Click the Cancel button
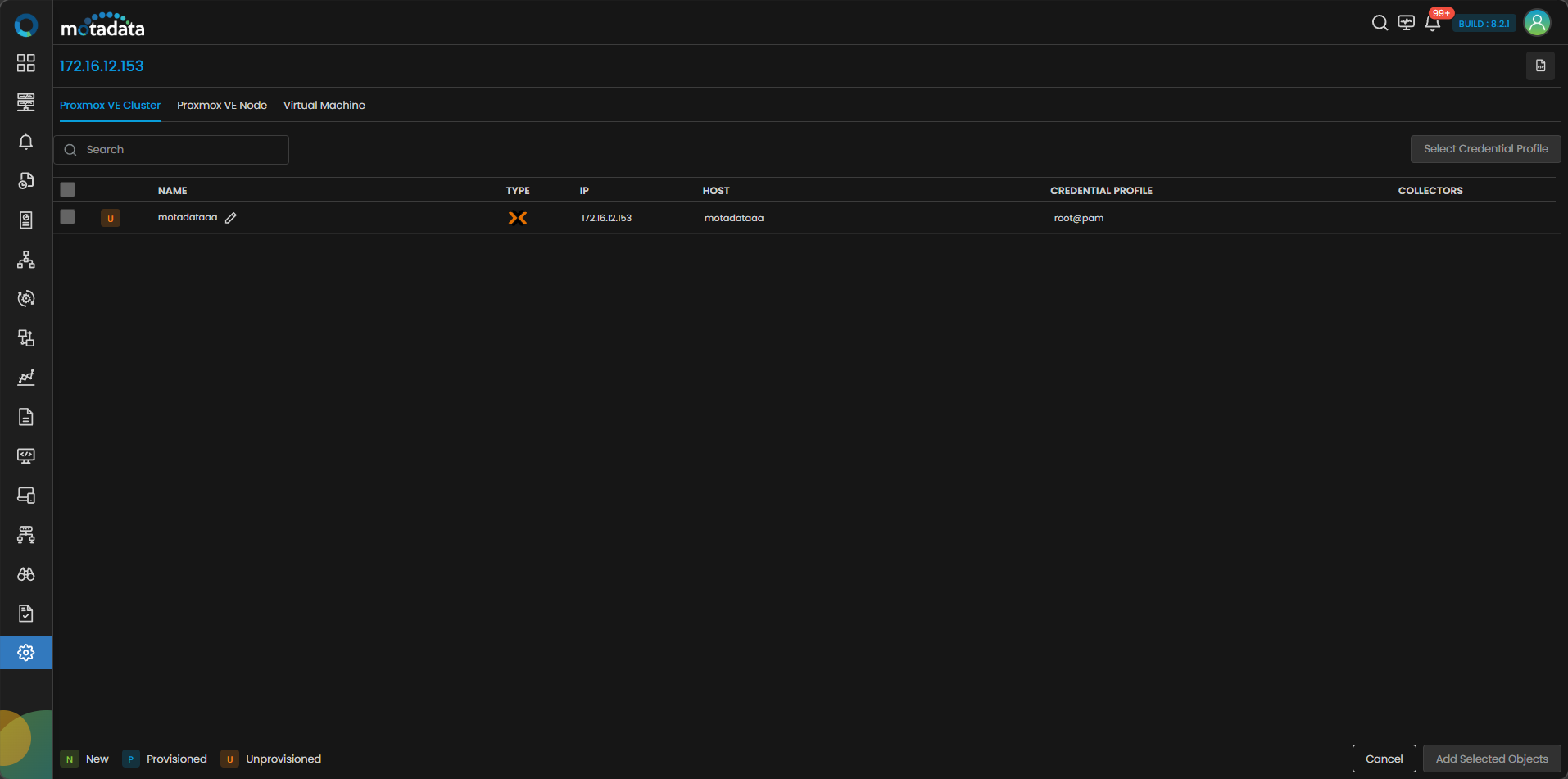 (x=1384, y=759)
